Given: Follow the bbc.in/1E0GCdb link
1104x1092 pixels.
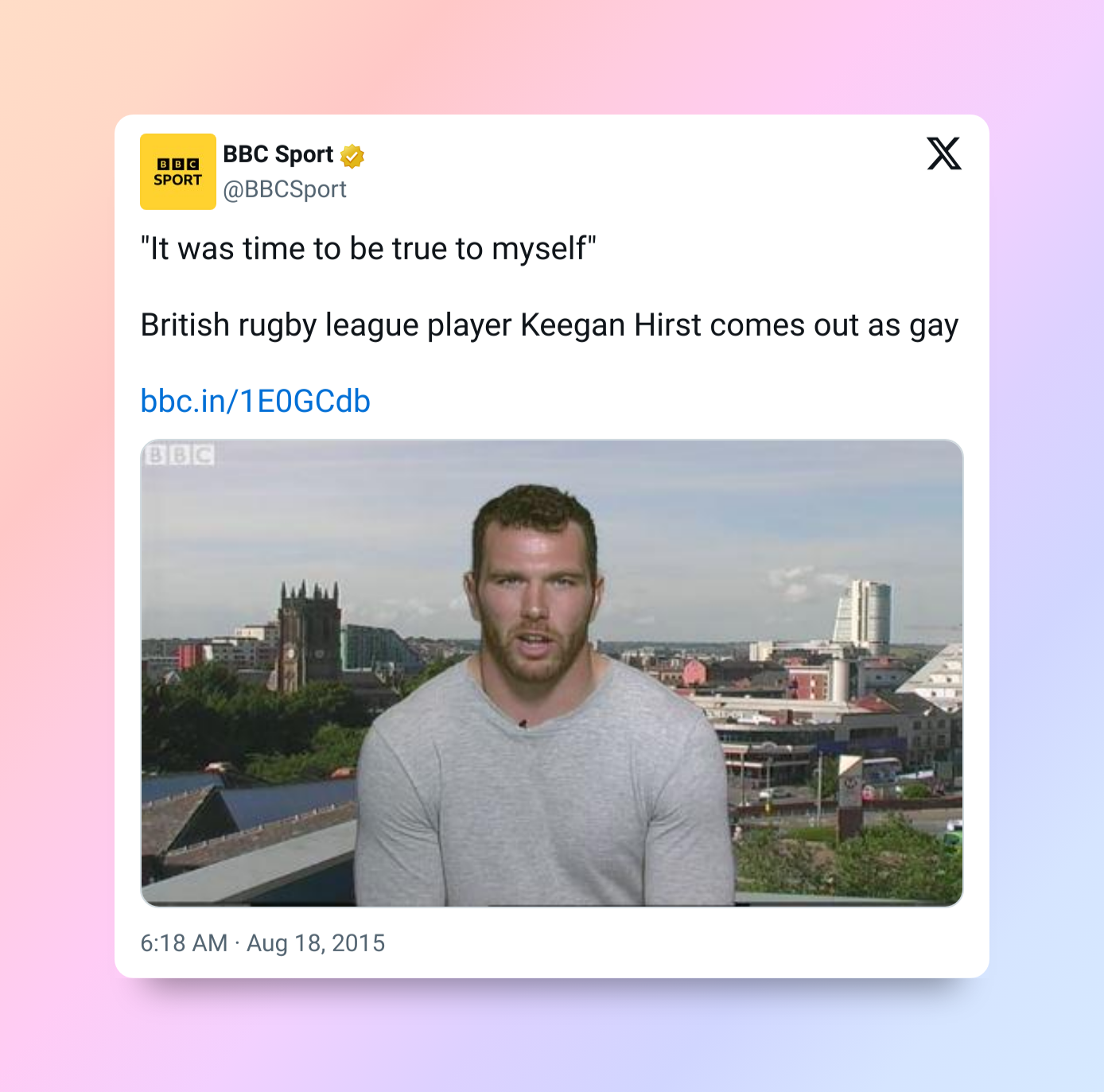Looking at the screenshot, I should [255, 401].
